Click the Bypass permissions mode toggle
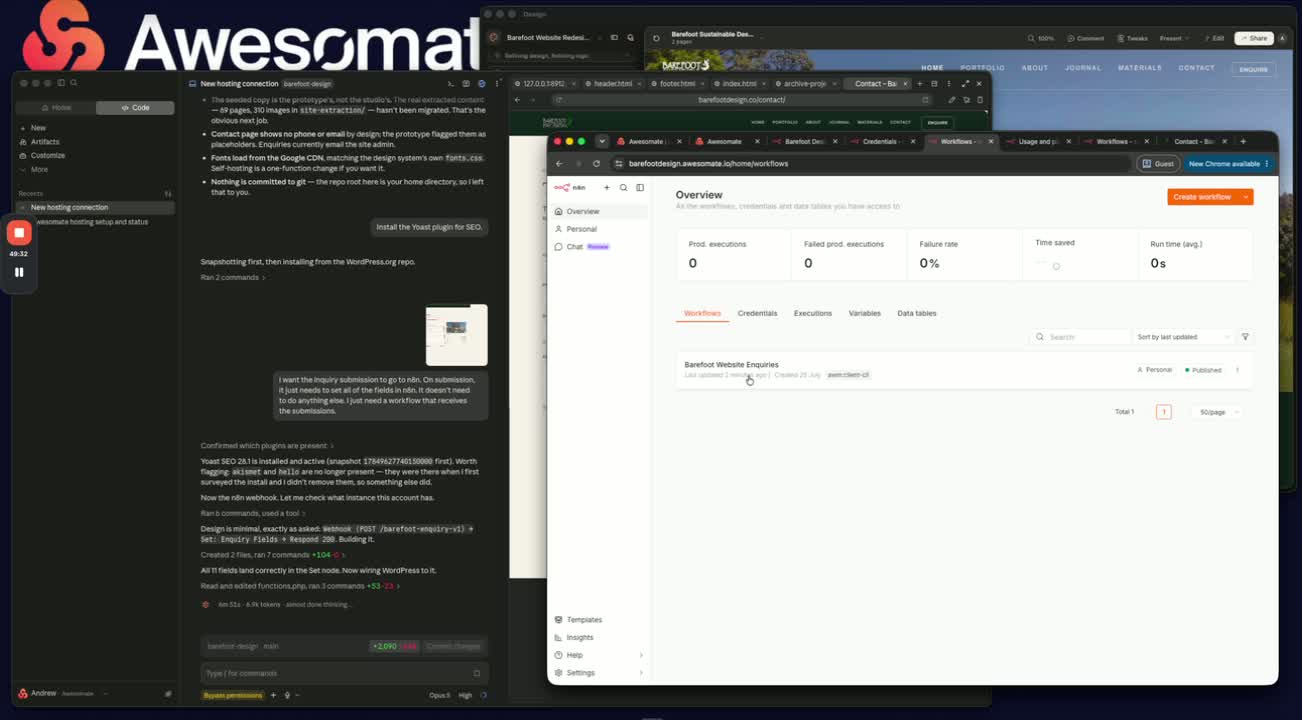This screenshot has height=720, width=1302. coord(233,695)
